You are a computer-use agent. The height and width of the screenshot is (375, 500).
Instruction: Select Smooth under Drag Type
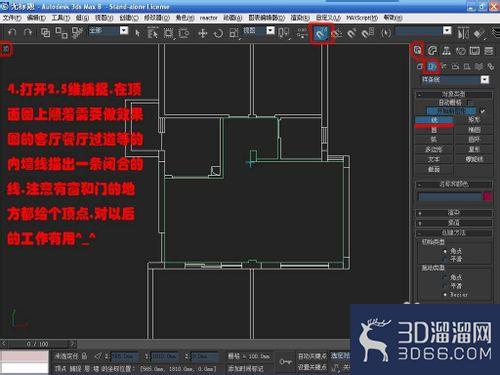[x=445, y=286]
